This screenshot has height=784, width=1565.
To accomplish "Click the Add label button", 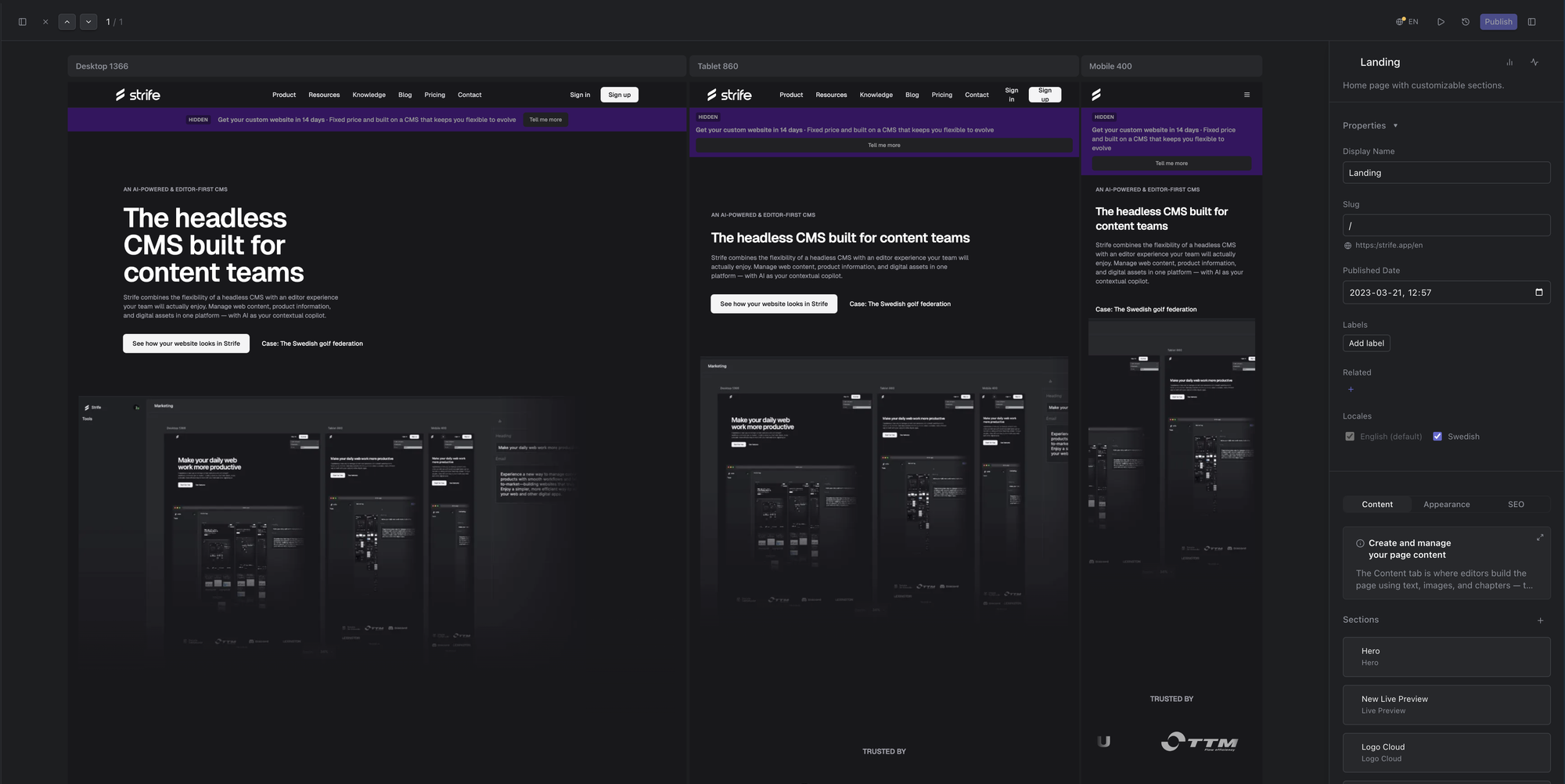I will 1366,343.
